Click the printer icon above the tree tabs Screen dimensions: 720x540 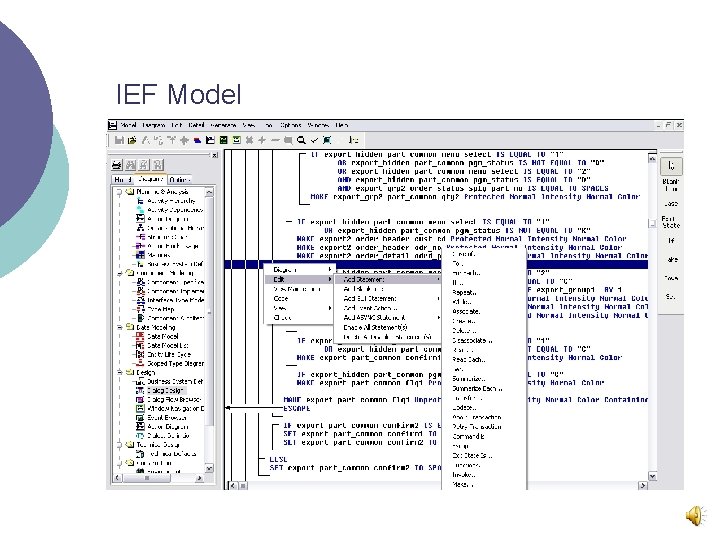[117, 164]
